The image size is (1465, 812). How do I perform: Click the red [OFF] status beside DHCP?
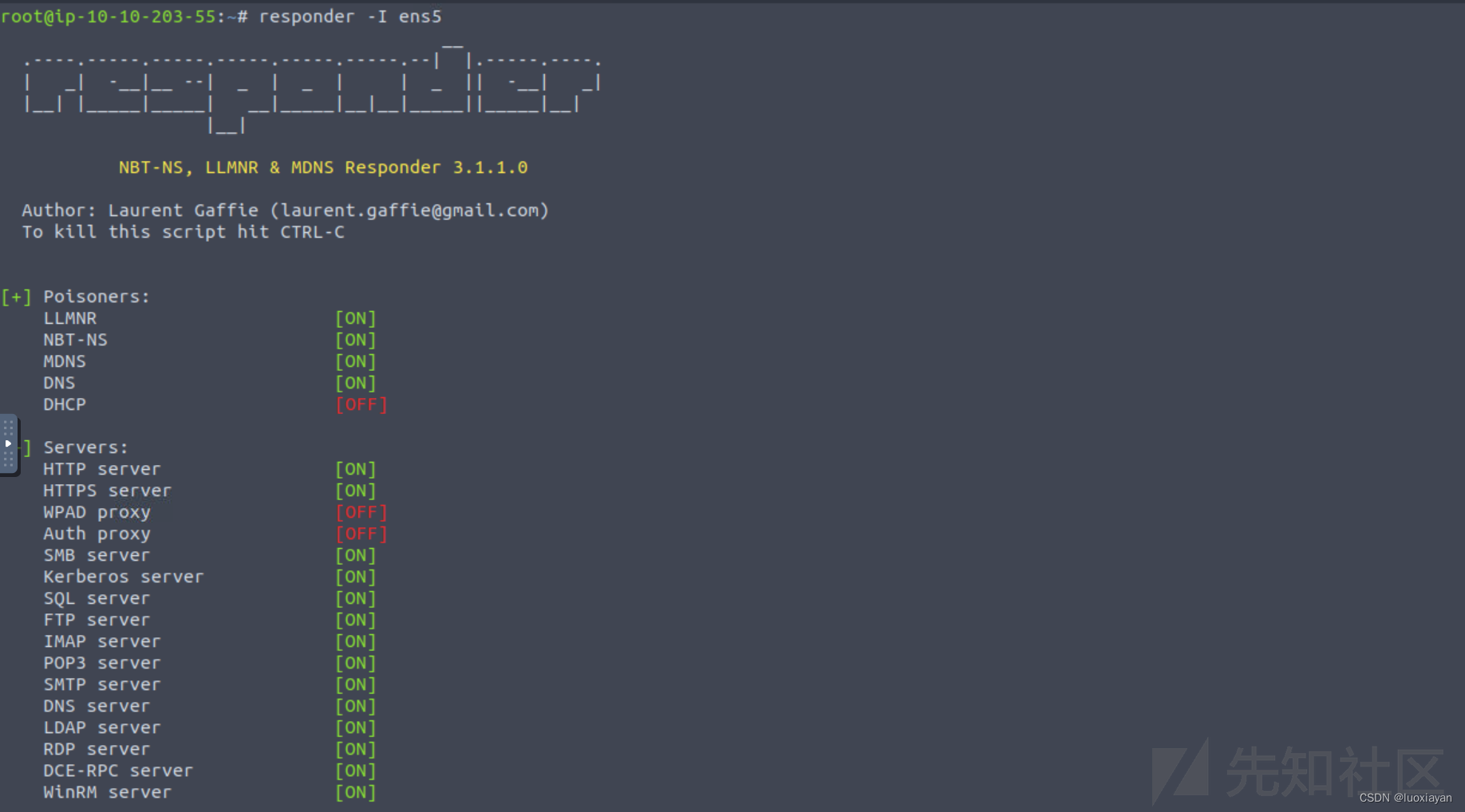pyautogui.click(x=361, y=404)
